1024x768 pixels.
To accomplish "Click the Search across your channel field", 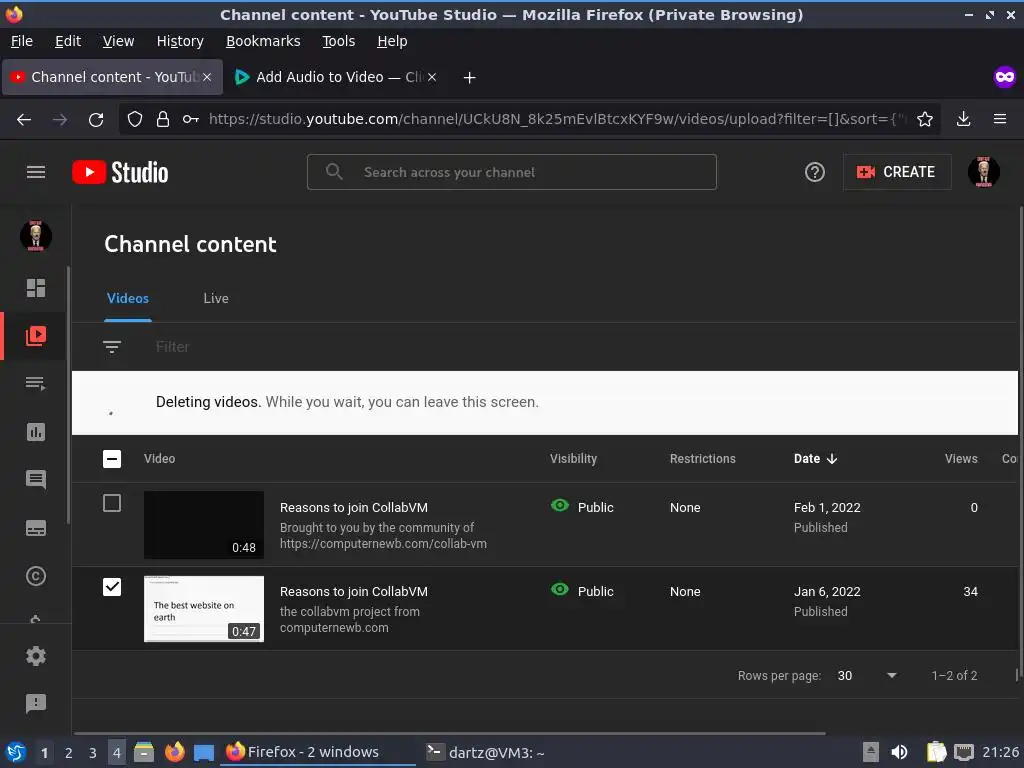I will [x=512, y=172].
